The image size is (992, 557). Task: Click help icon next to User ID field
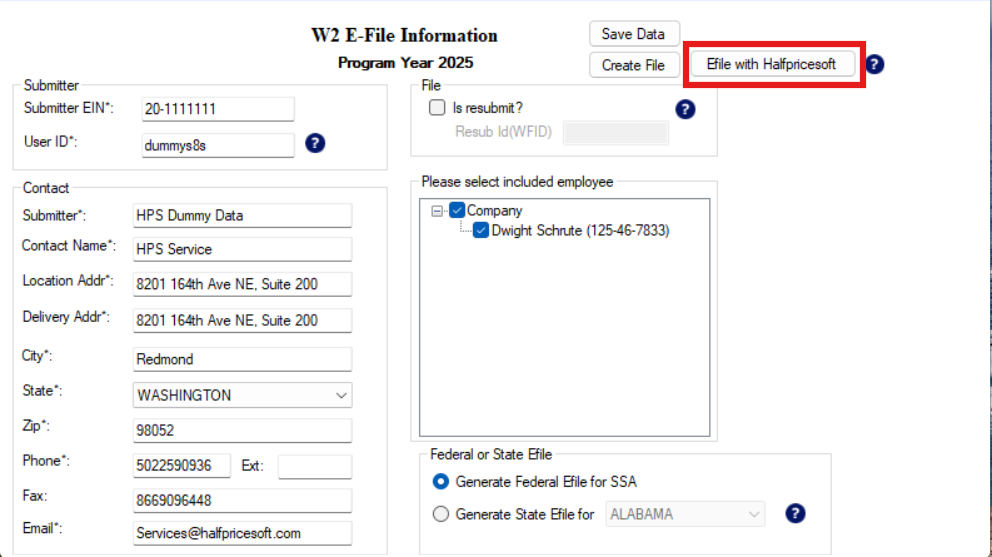coord(315,144)
